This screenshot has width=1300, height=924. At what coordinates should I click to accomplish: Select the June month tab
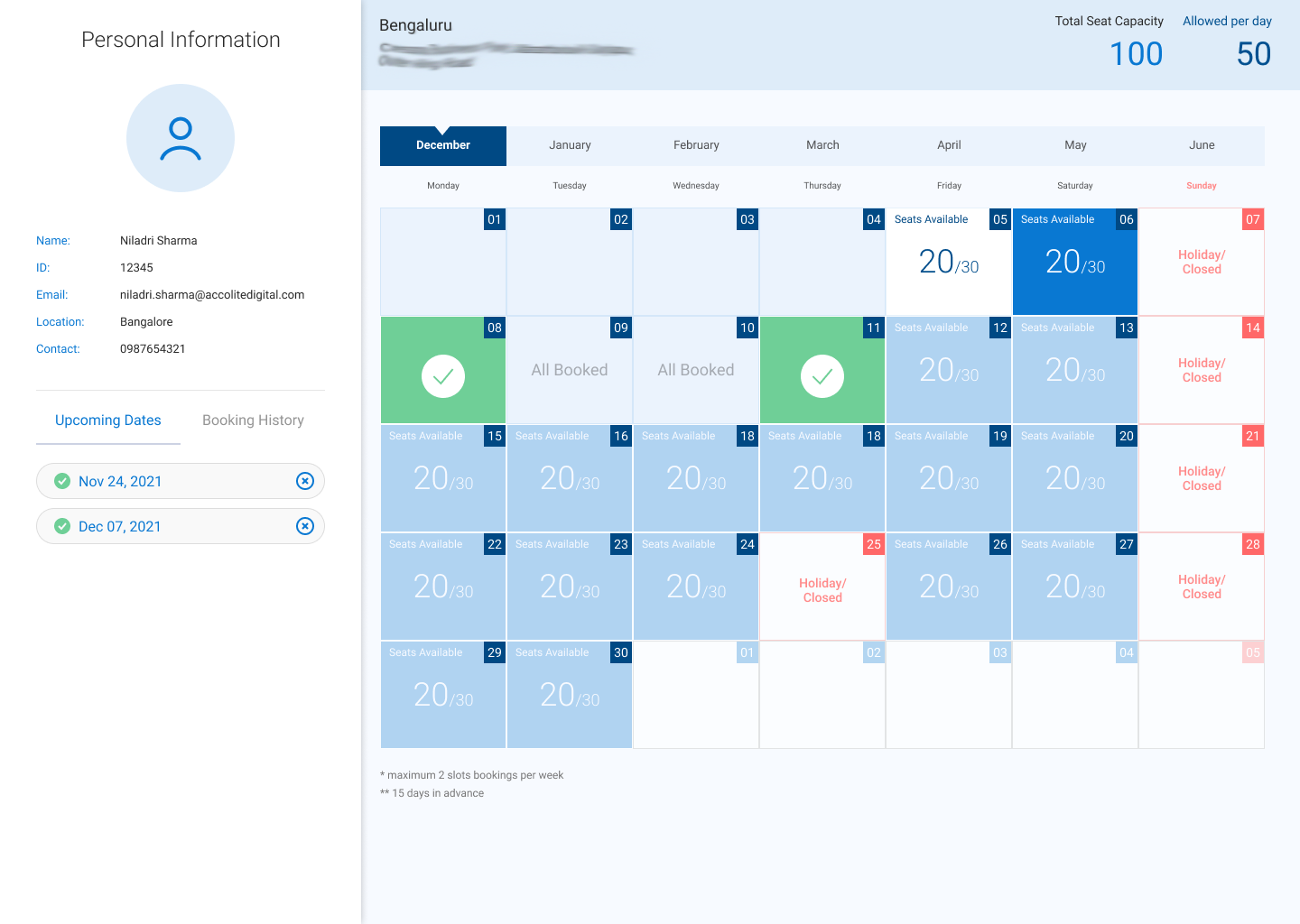pyautogui.click(x=1202, y=145)
